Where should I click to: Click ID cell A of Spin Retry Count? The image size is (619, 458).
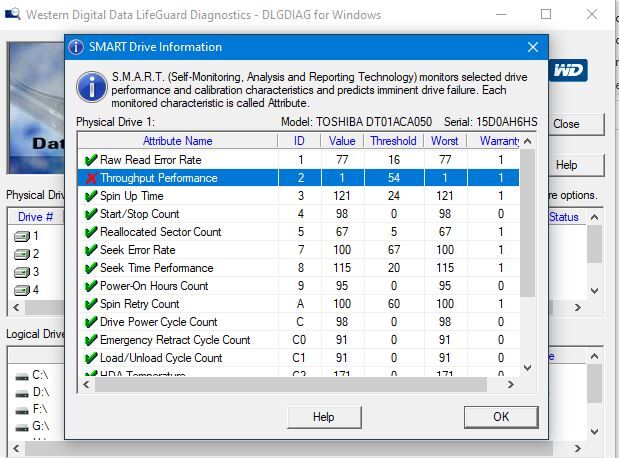pyautogui.click(x=300, y=304)
